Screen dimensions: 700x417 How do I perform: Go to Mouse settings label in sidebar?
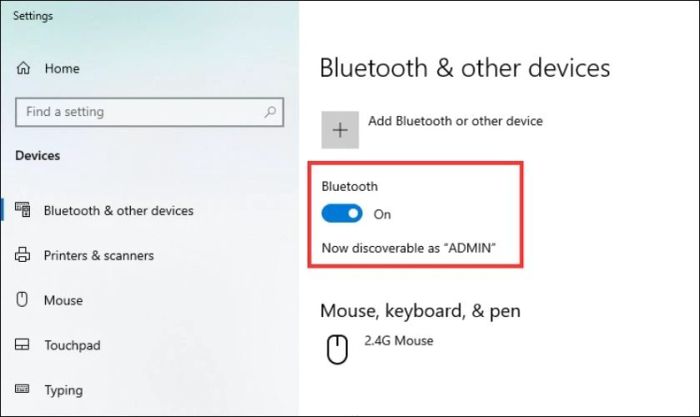[63, 300]
